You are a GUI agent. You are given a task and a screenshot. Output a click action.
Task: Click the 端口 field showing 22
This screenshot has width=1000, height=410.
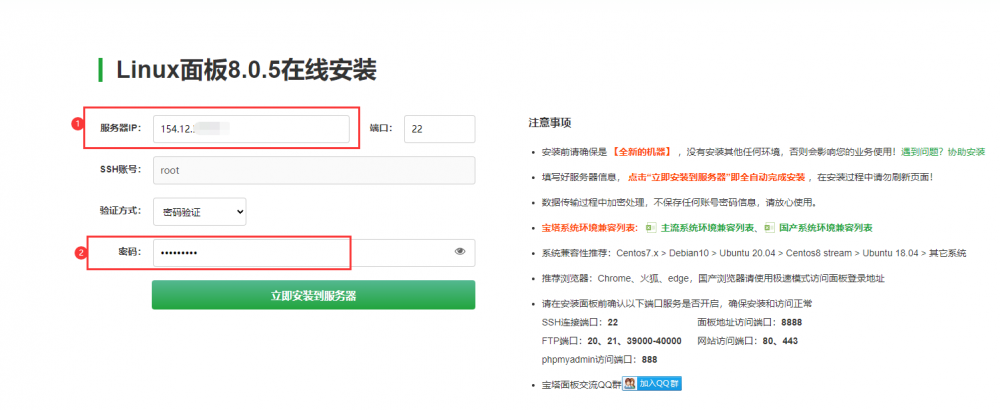tap(439, 129)
